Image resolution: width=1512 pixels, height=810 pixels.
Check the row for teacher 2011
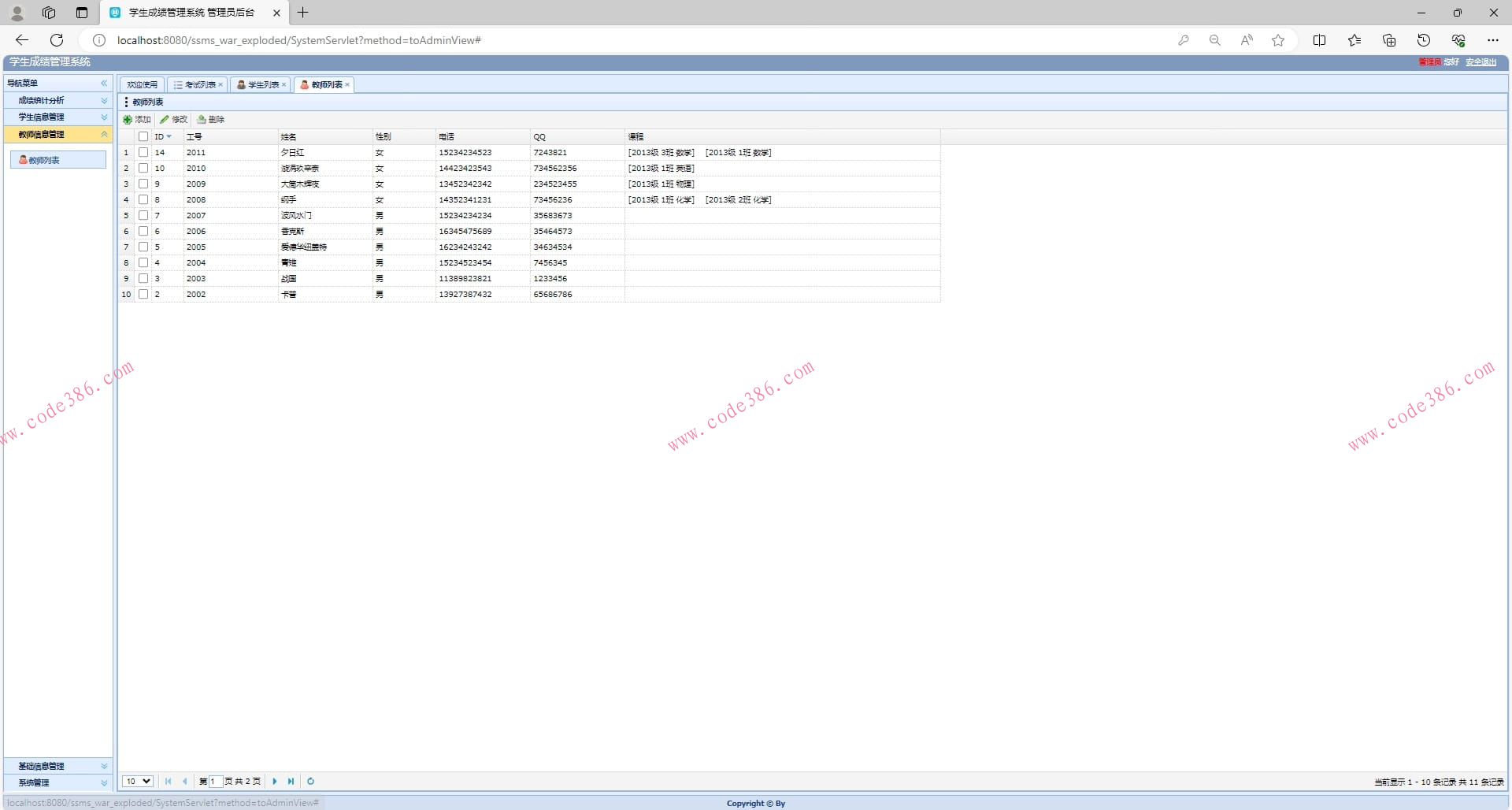point(143,153)
